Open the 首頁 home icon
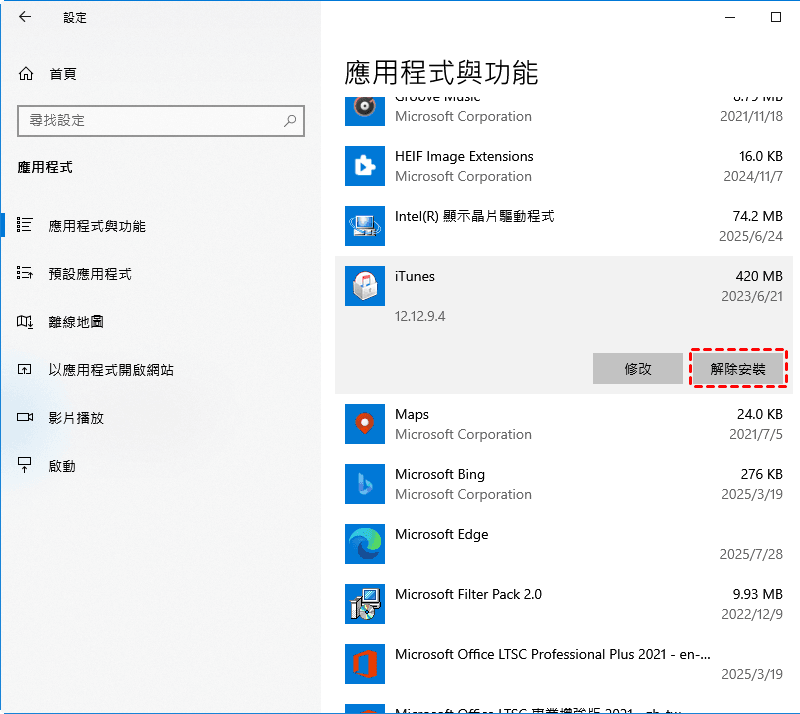Viewport: 800px width, 714px height. tap(26, 74)
